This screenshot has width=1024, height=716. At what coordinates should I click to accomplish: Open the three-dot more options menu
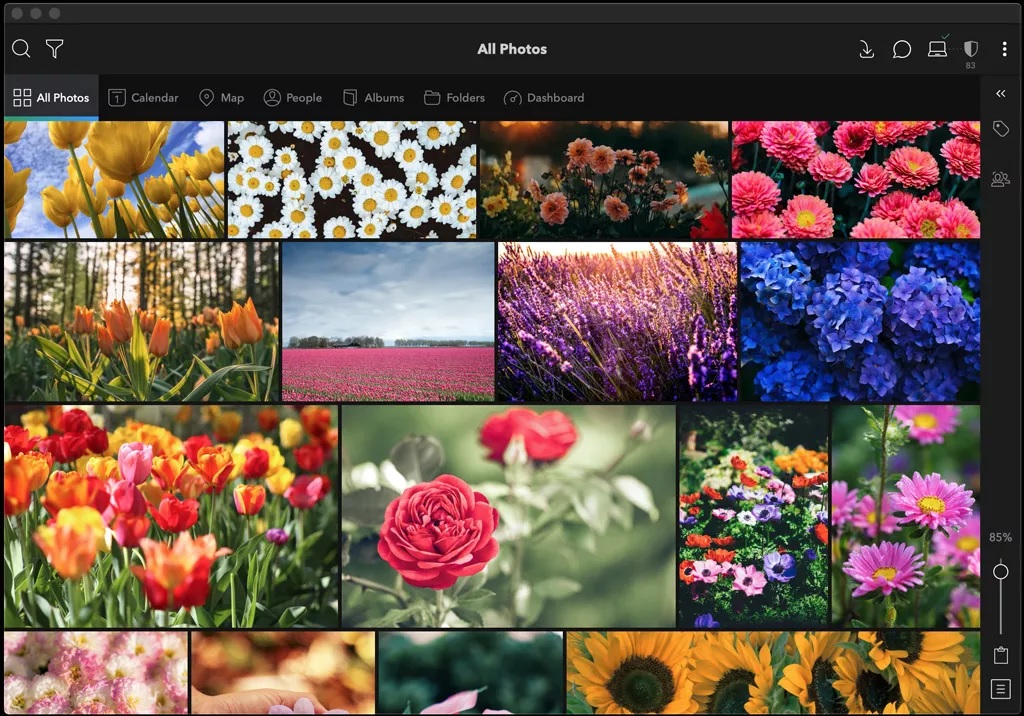(1004, 49)
